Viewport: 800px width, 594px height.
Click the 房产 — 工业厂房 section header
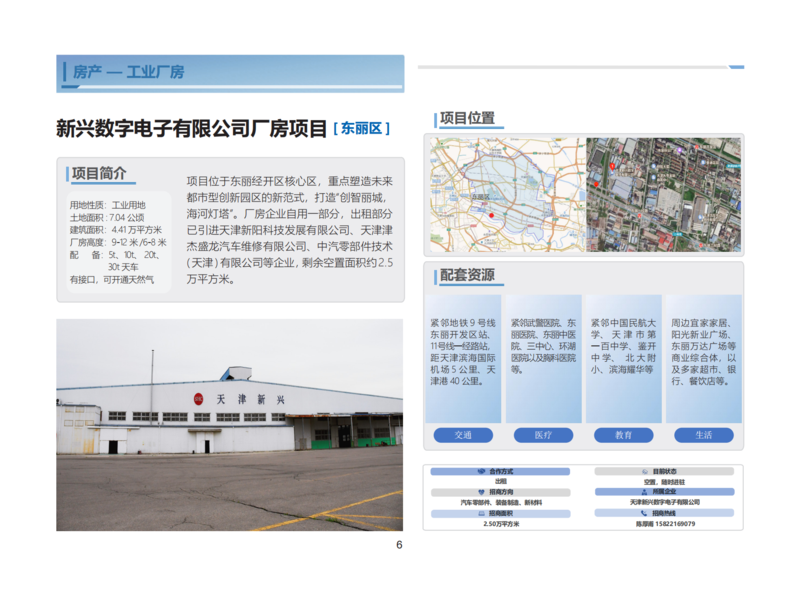230,73
